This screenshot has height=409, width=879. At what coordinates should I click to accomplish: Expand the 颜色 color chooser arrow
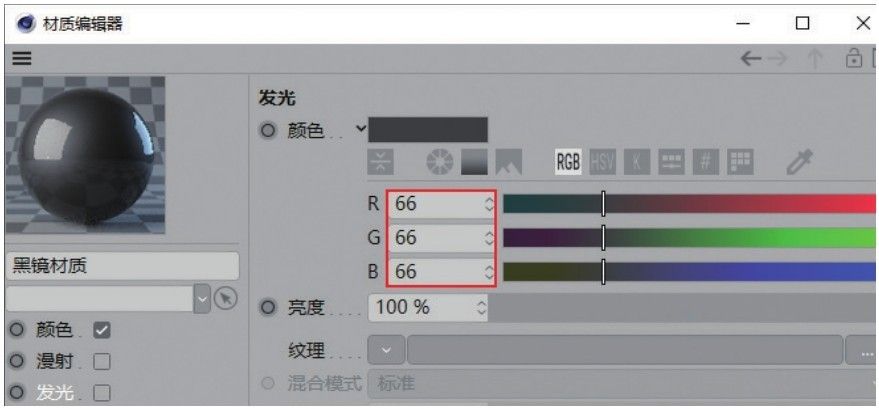click(x=362, y=129)
